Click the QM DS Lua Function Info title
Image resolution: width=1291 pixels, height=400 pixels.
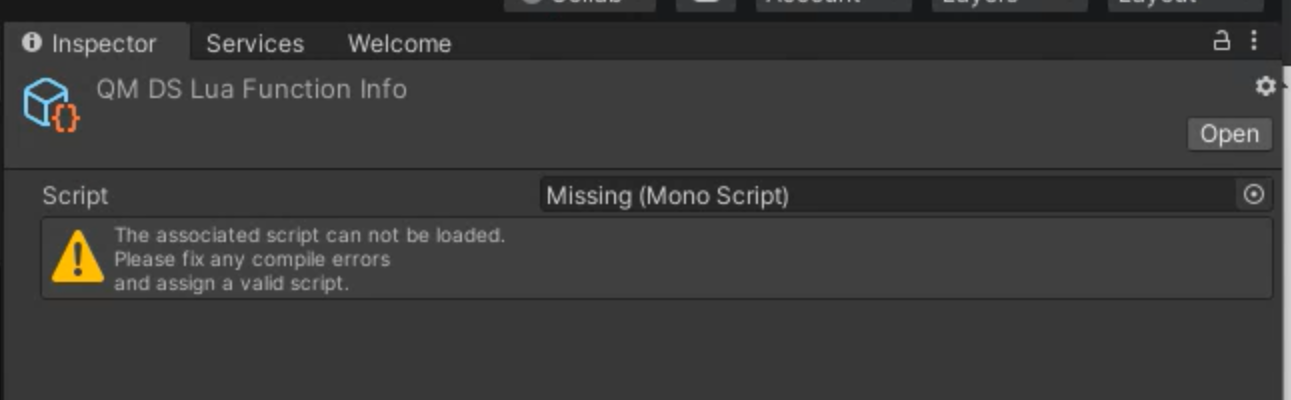tap(251, 89)
